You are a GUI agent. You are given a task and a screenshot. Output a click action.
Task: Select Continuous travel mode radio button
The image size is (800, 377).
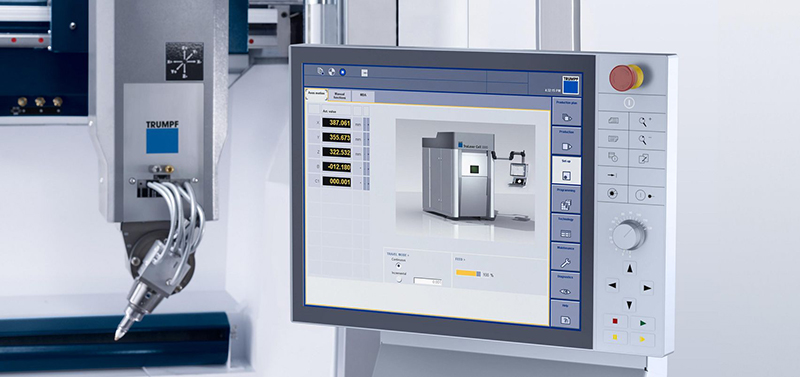point(398,266)
